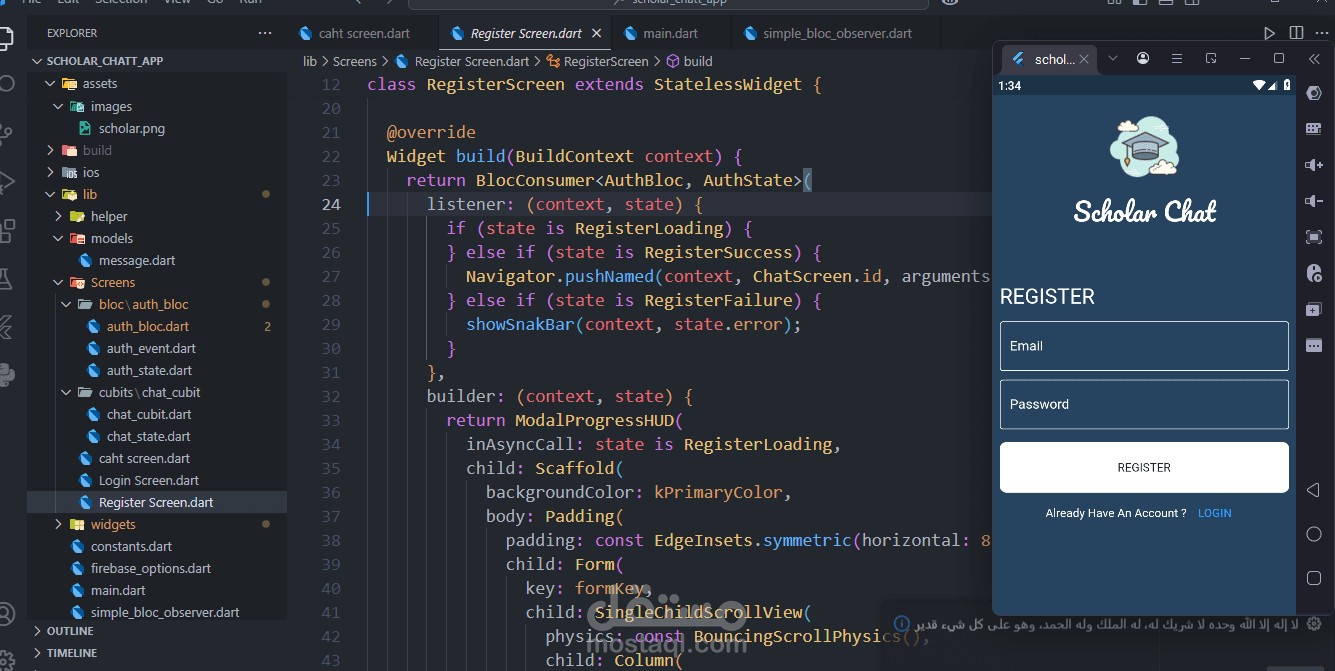1335x671 pixels.
Task: Open the emulator keyboard mapping icon
Action: tap(1314, 129)
